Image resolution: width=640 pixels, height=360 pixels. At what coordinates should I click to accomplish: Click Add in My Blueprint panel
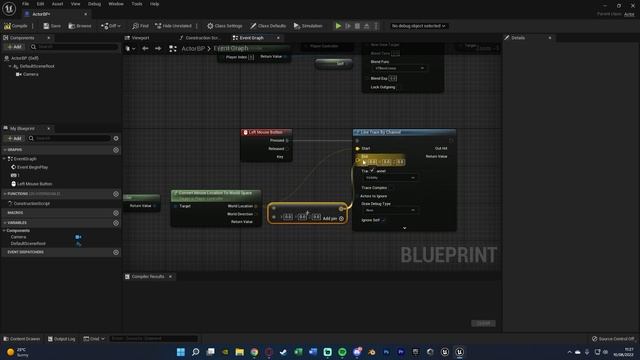pyautogui.click(x=14, y=138)
